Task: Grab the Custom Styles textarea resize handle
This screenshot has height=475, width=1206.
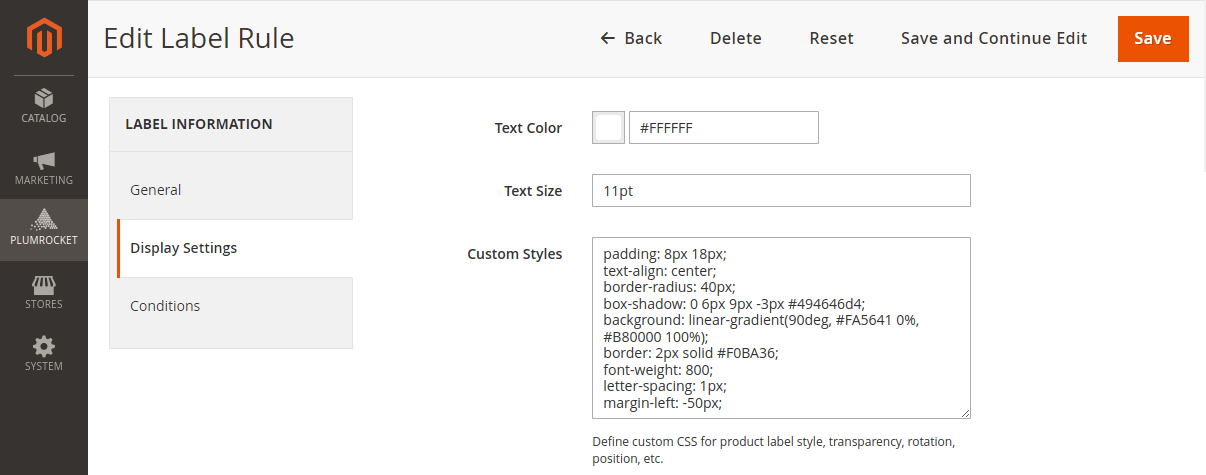Action: click(965, 413)
